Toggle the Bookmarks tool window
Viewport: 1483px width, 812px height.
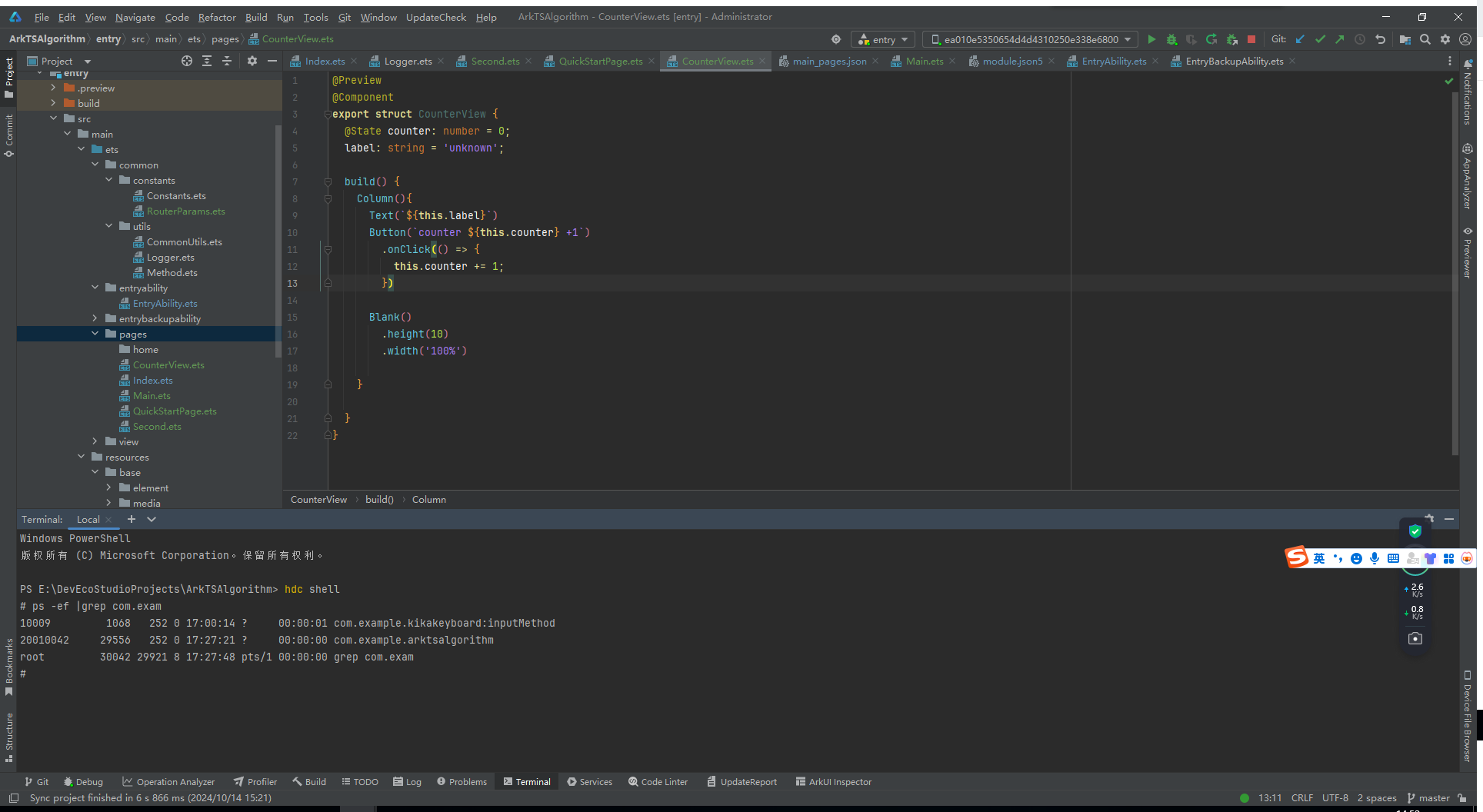click(x=9, y=667)
